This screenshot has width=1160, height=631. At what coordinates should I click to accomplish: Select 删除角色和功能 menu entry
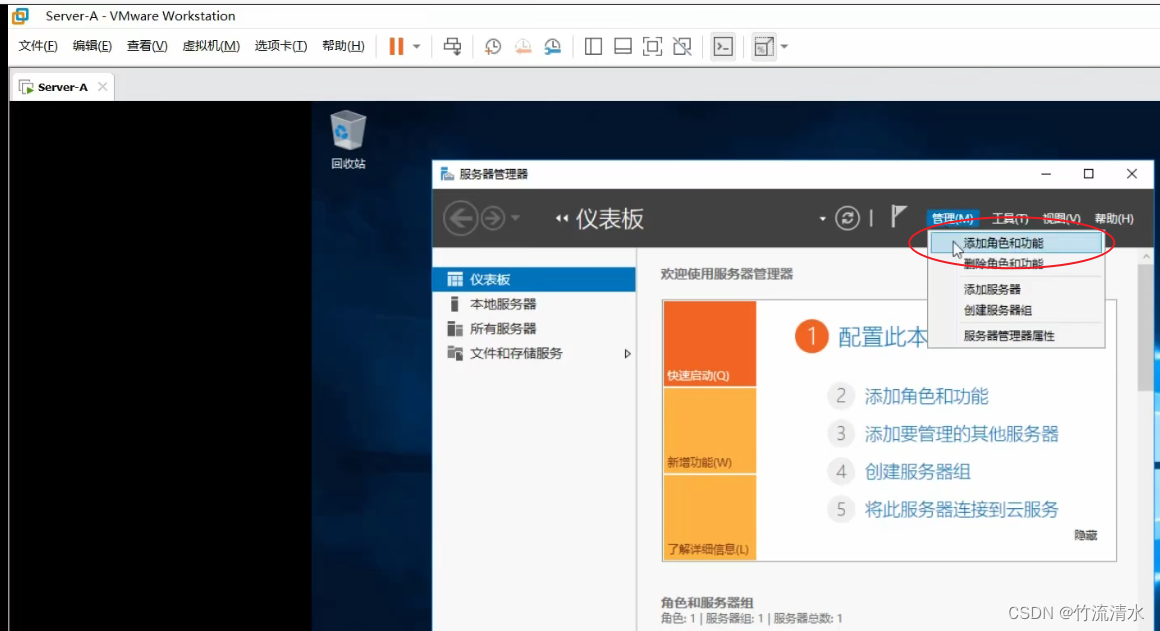(x=1016, y=263)
